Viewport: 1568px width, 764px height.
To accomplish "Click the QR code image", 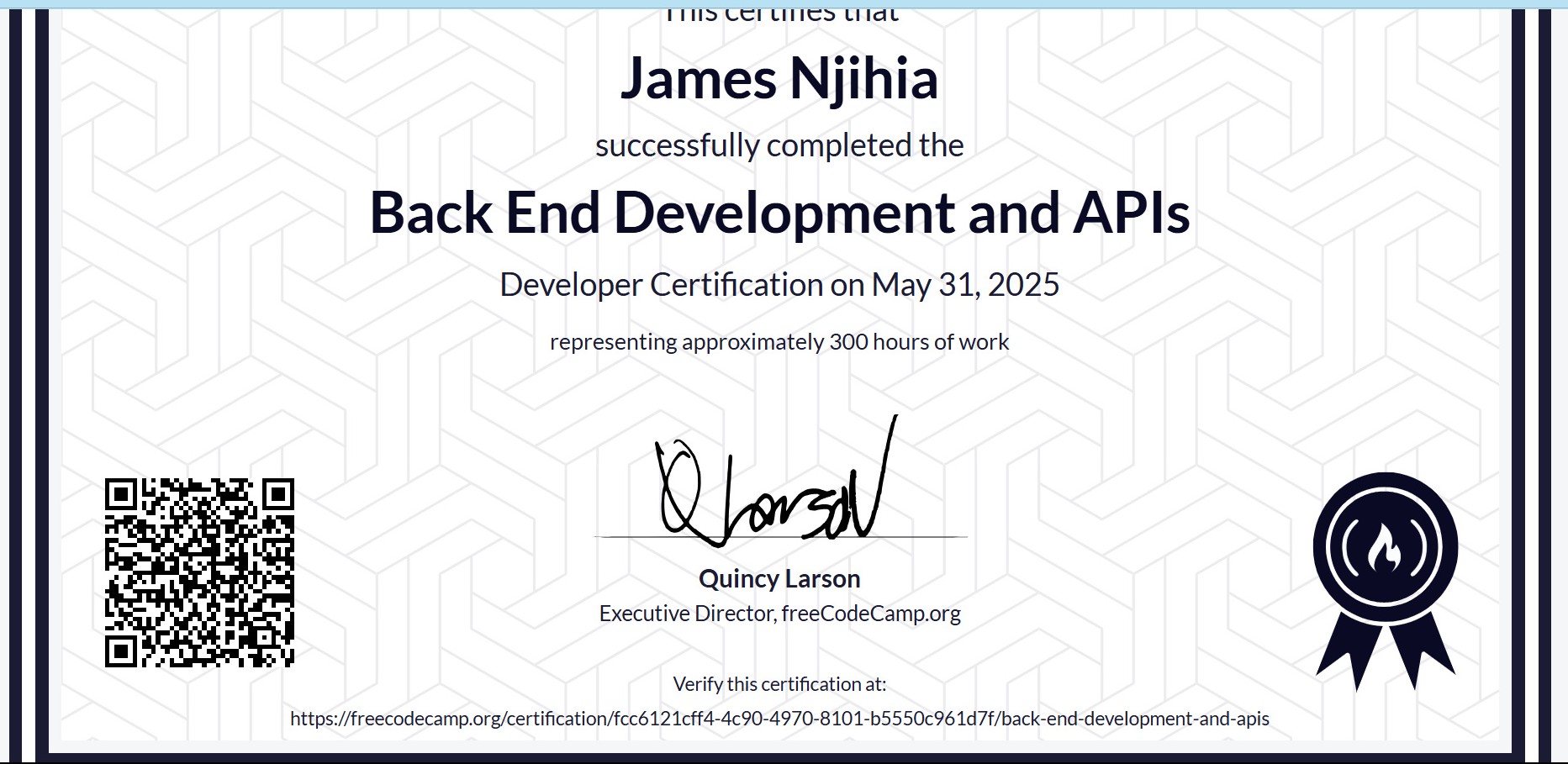I will point(199,572).
